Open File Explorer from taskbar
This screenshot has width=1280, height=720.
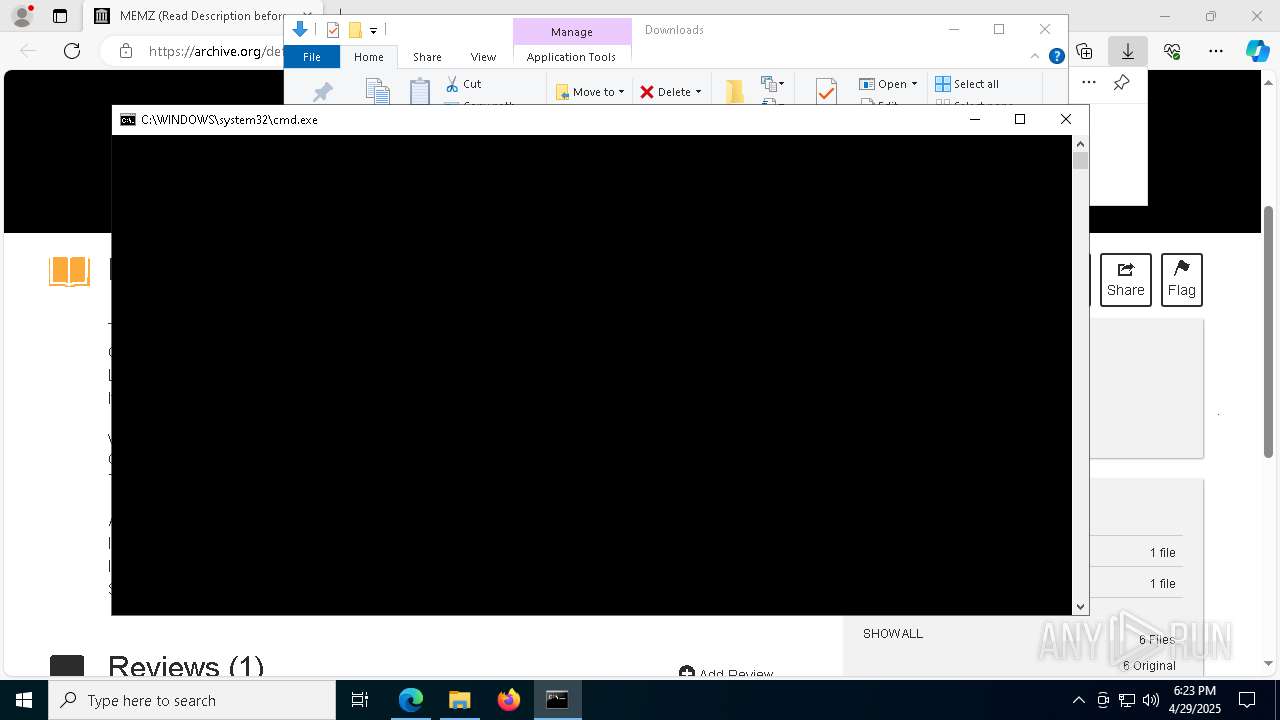point(460,700)
